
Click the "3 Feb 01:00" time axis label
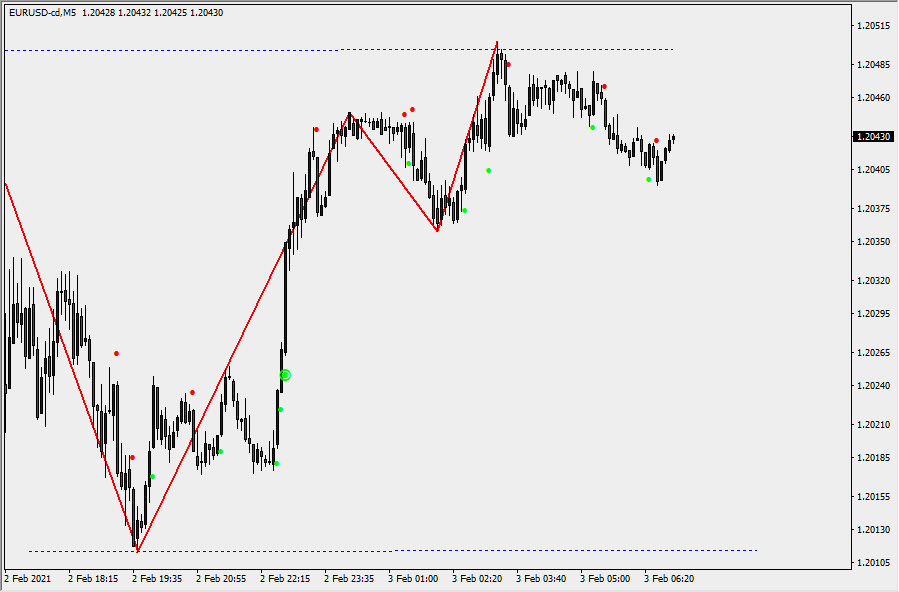(x=413, y=578)
